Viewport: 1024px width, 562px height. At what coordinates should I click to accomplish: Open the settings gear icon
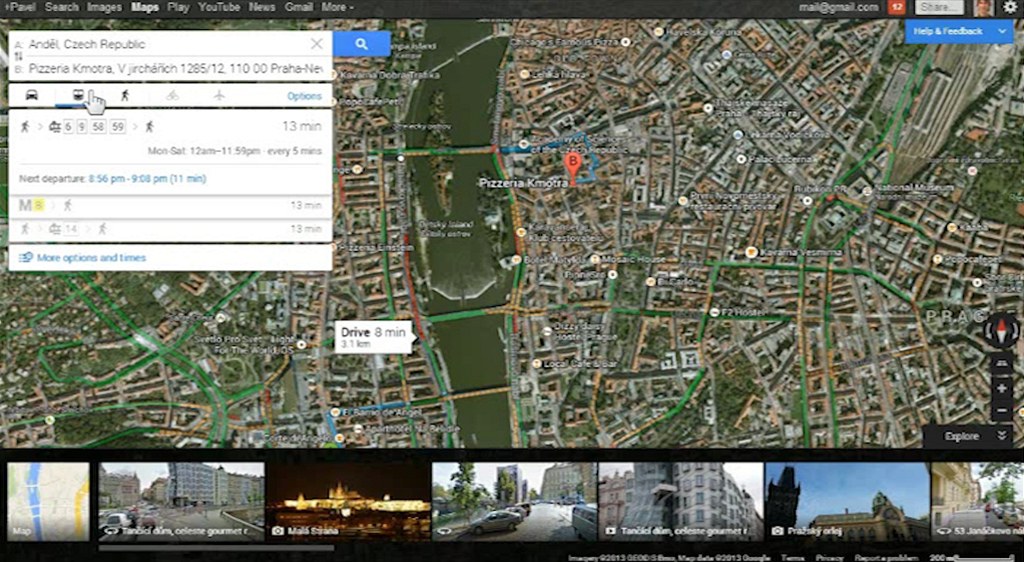pyautogui.click(x=1009, y=7)
